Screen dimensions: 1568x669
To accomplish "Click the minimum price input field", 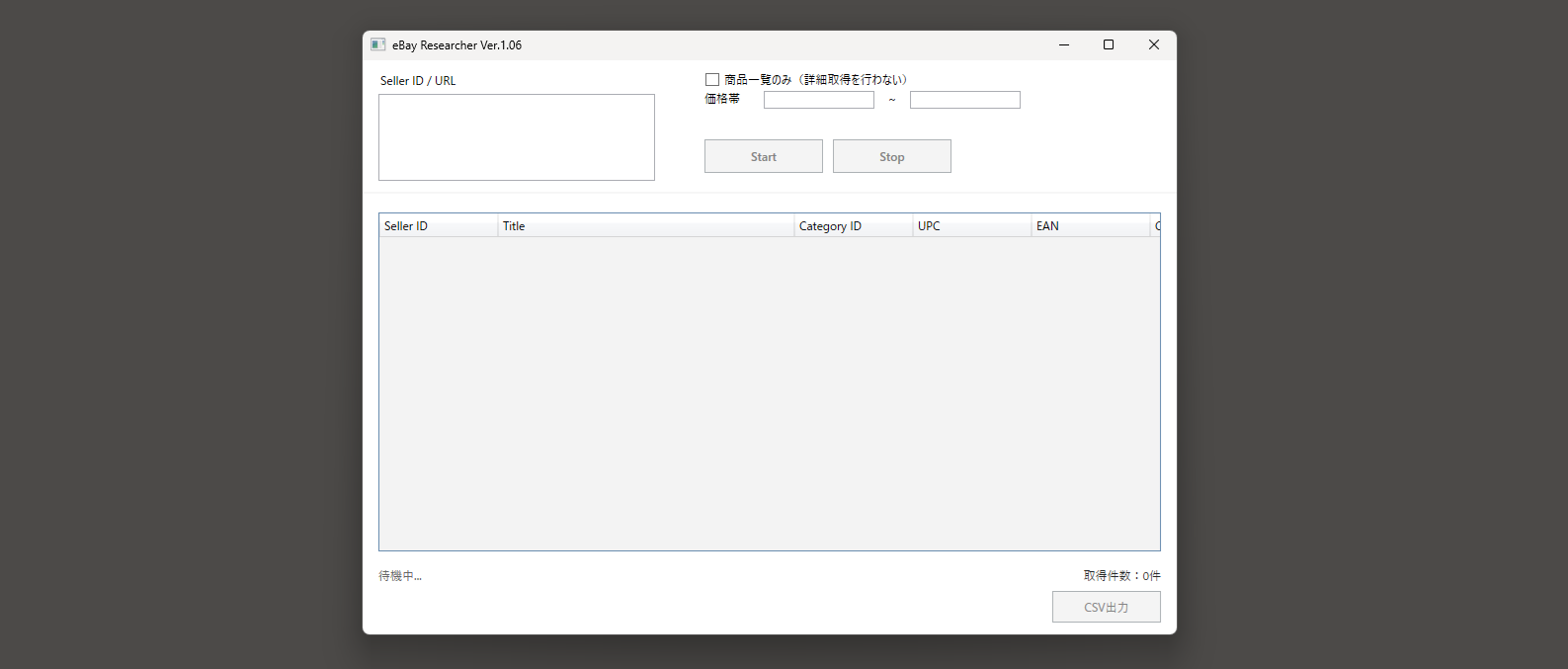I will point(819,100).
